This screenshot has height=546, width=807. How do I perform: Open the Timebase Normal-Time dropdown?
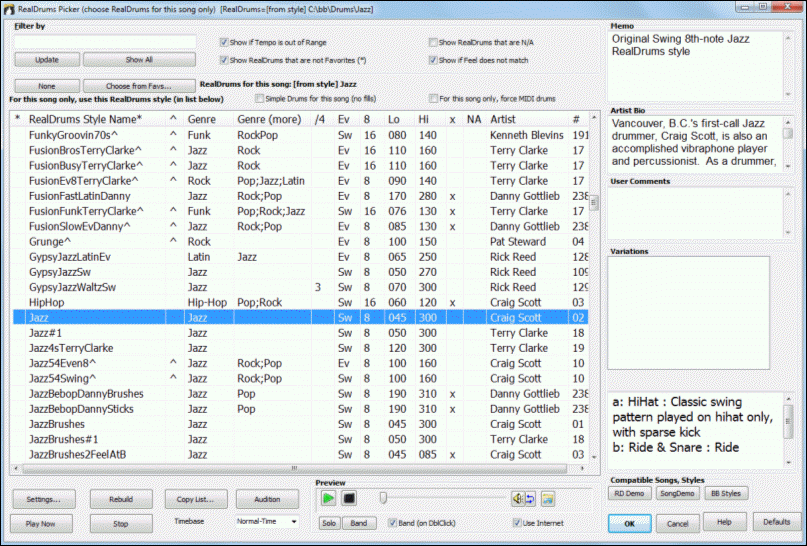pos(267,521)
